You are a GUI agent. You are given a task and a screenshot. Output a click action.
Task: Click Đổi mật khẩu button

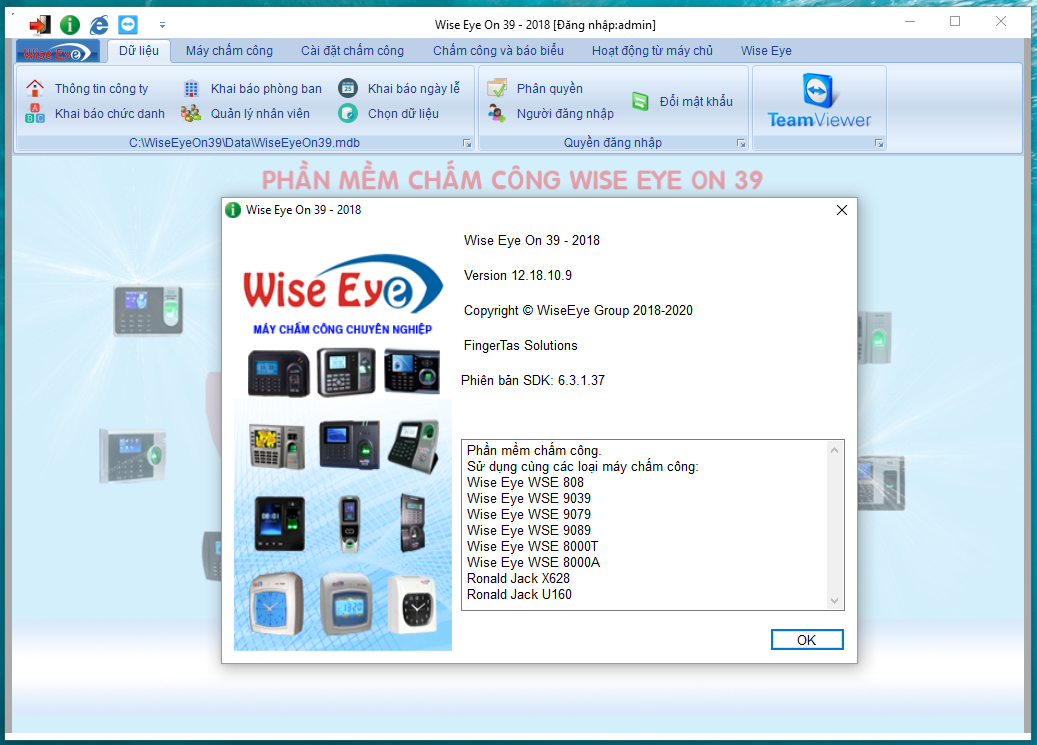pos(695,102)
